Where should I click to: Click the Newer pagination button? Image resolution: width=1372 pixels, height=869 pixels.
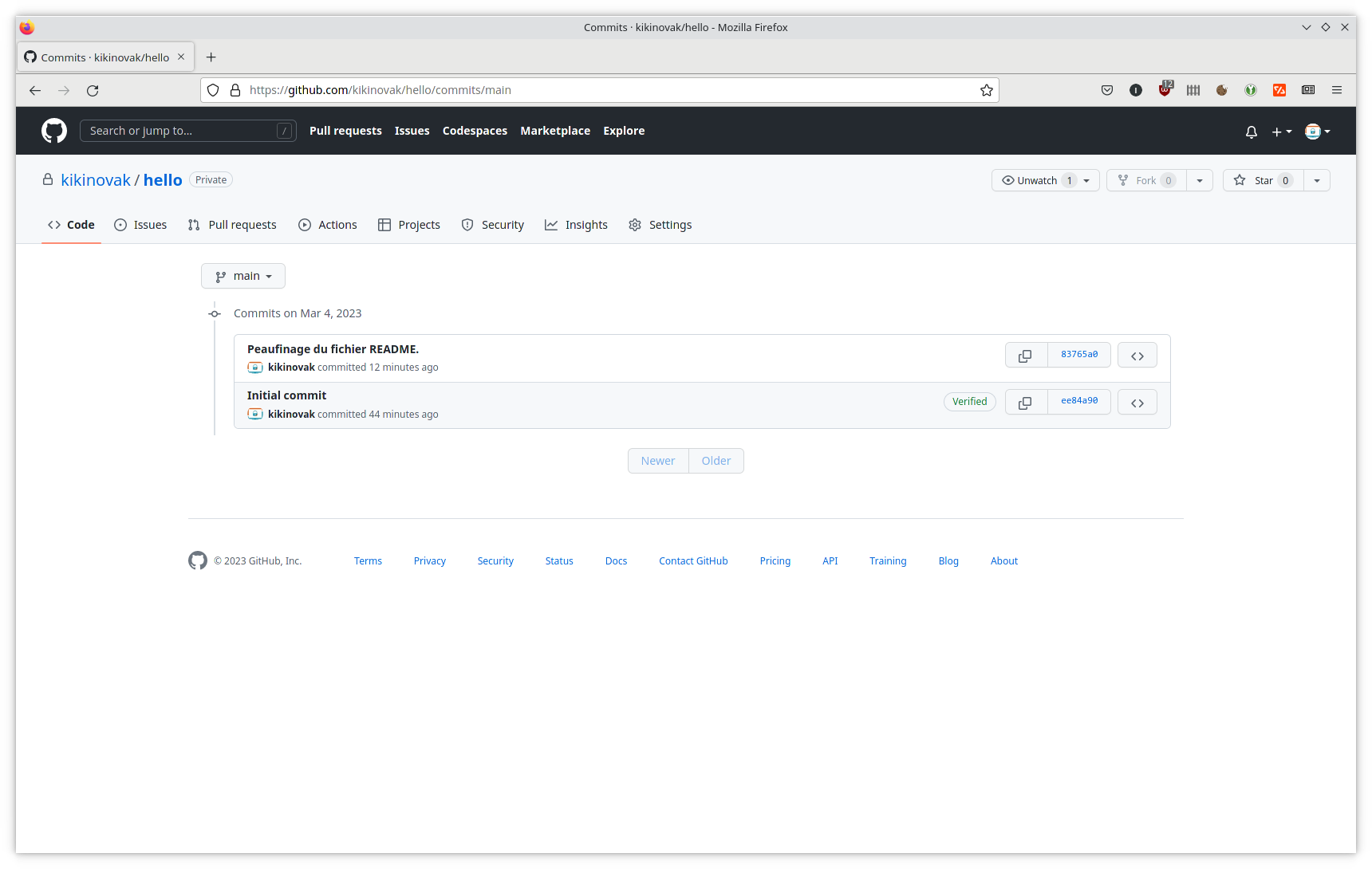pyautogui.click(x=658, y=461)
